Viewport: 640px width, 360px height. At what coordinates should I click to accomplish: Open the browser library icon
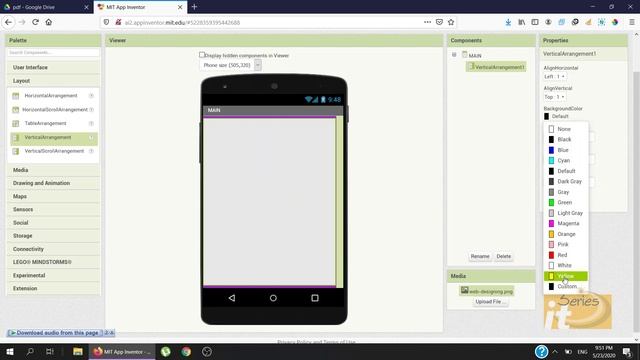coord(522,22)
